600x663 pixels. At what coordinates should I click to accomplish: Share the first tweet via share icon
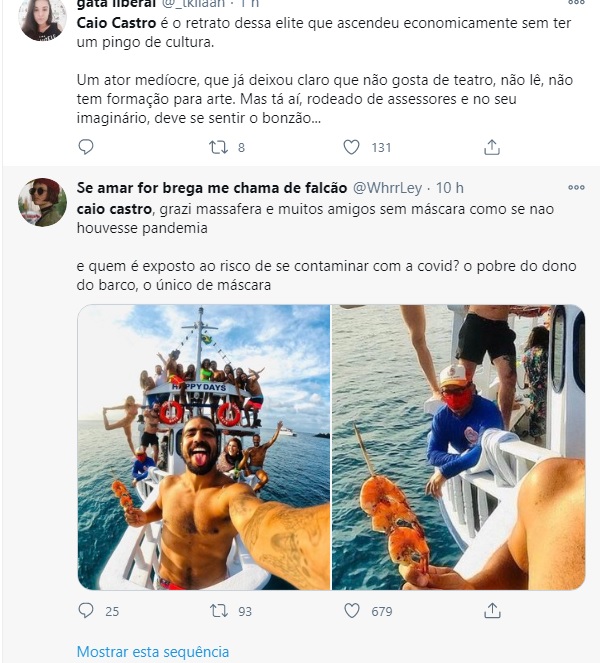click(x=492, y=147)
